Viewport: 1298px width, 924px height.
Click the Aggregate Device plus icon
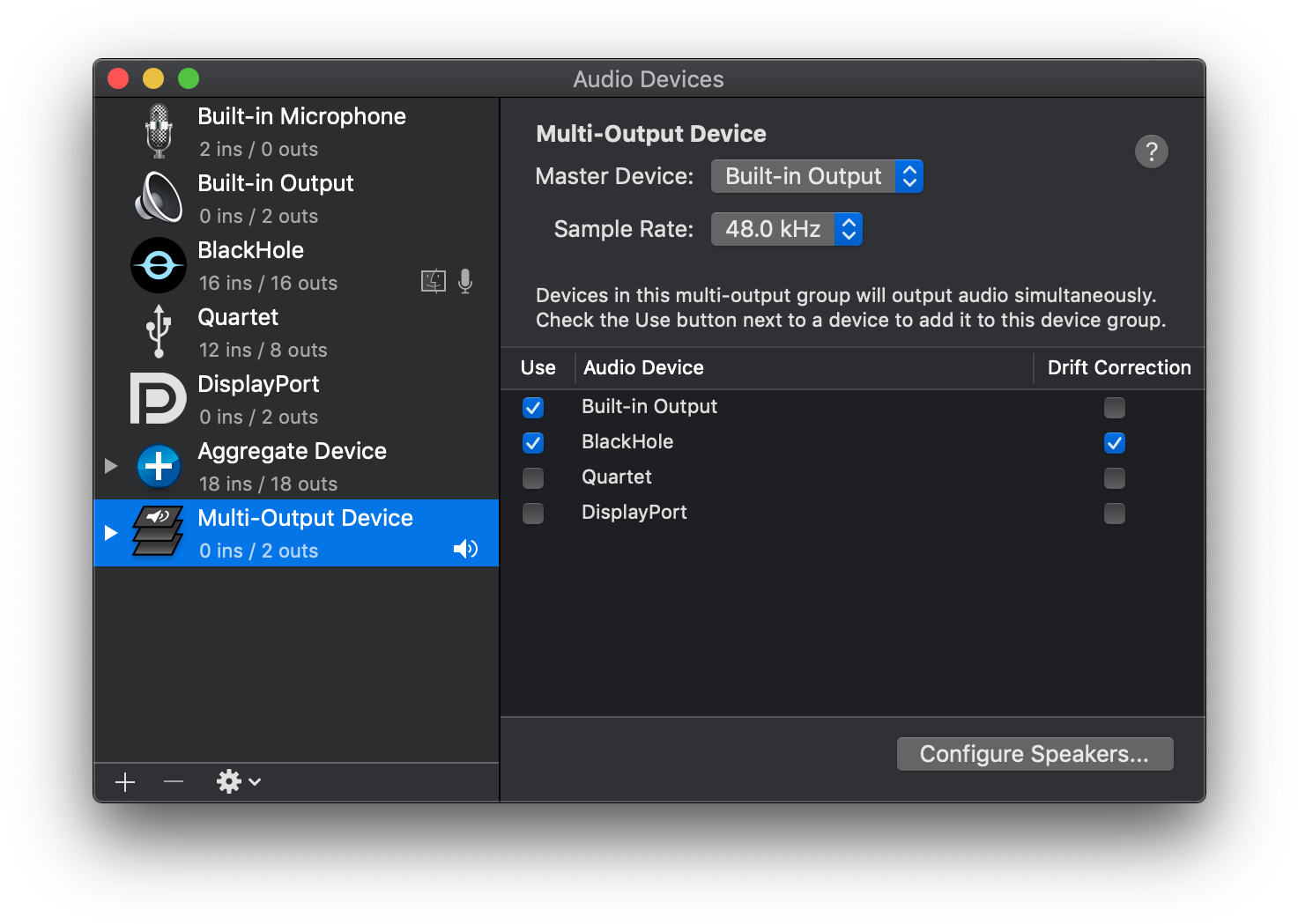(x=159, y=465)
